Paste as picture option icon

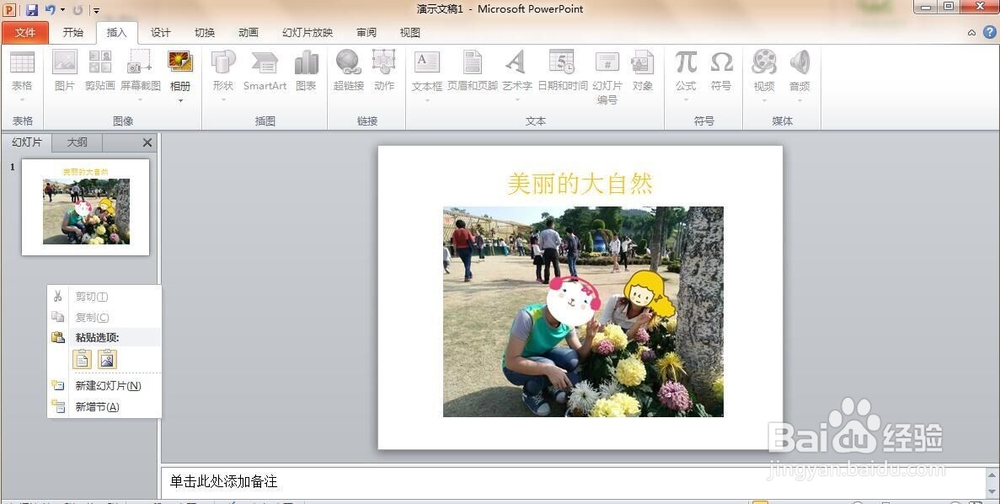pyautogui.click(x=107, y=359)
